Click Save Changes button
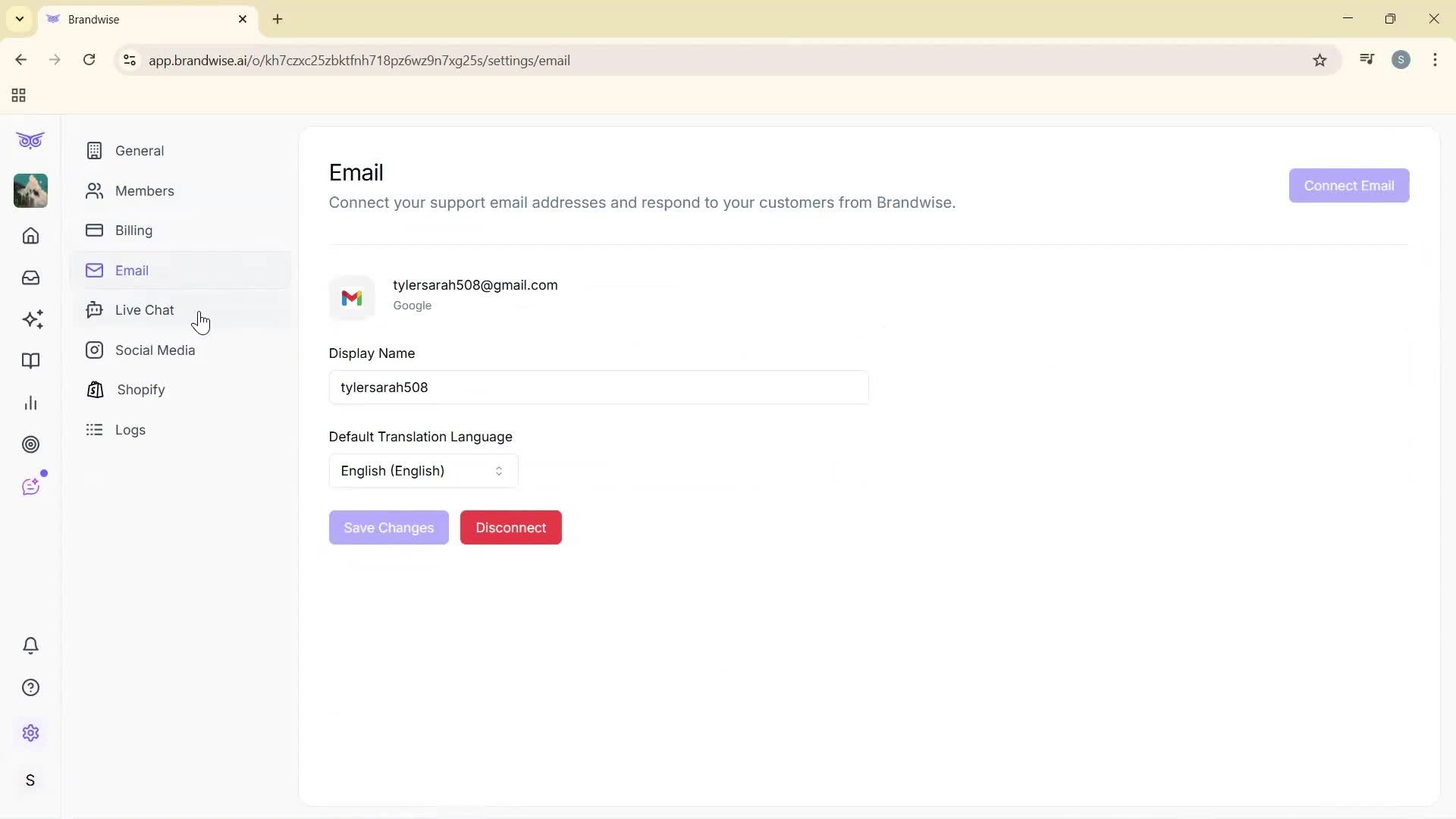Viewport: 1456px width, 819px height. coord(388,527)
